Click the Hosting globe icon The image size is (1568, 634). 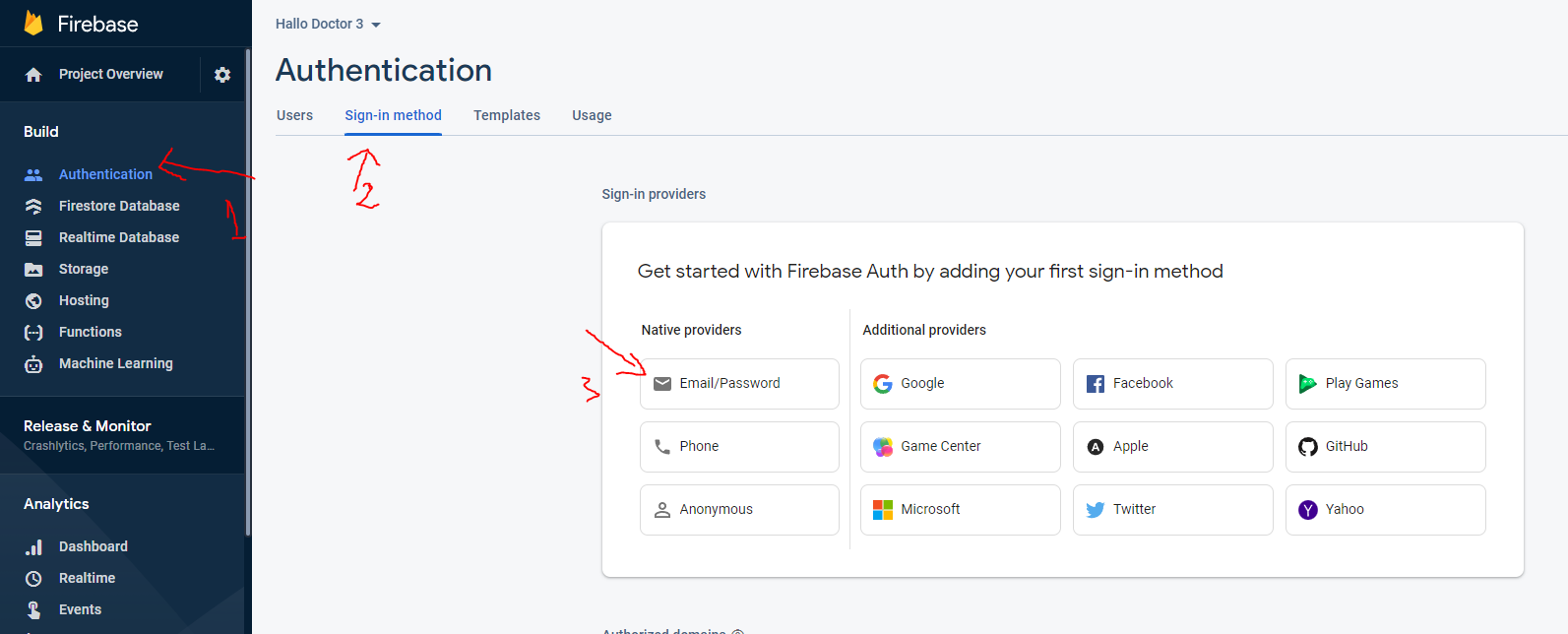coord(33,300)
